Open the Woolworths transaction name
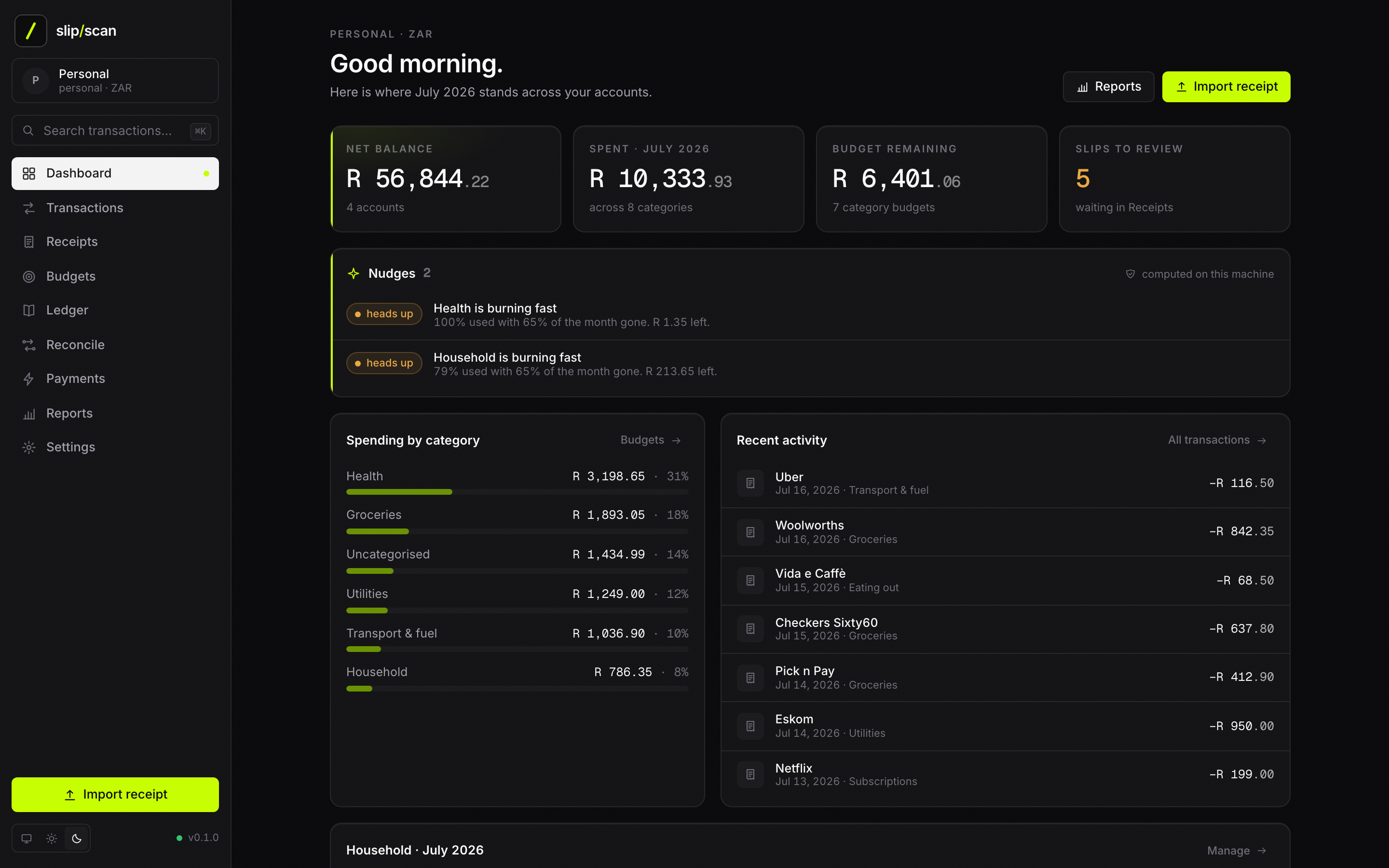 [809, 525]
